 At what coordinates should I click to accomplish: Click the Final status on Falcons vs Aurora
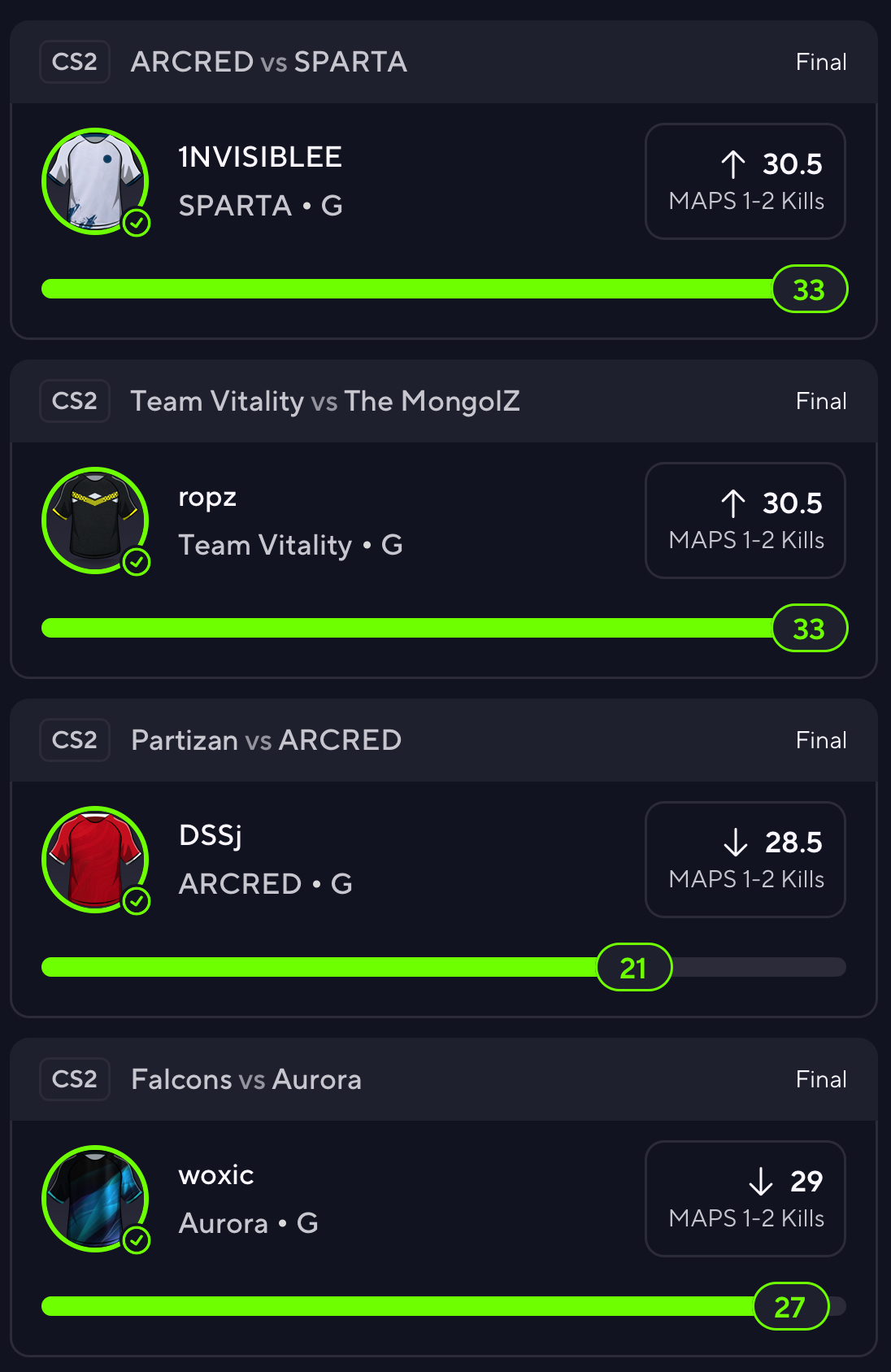[821, 1079]
